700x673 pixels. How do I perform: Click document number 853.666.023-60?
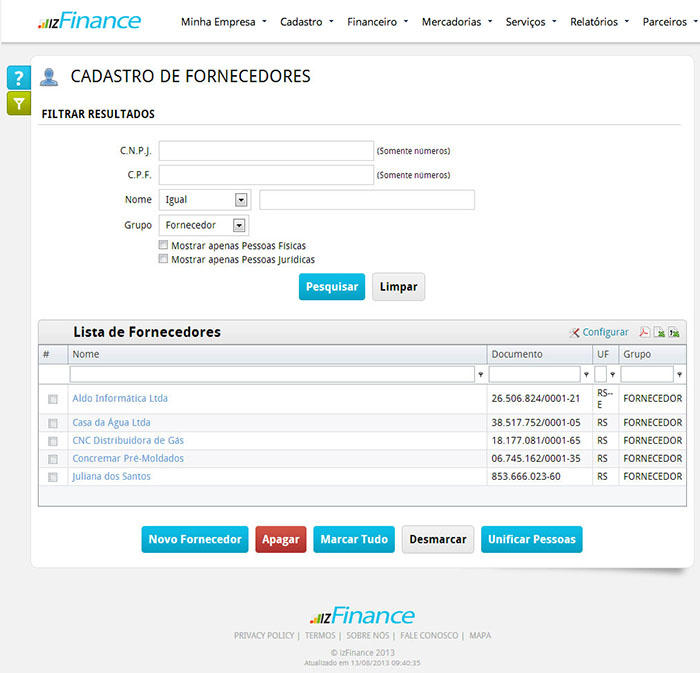point(526,477)
